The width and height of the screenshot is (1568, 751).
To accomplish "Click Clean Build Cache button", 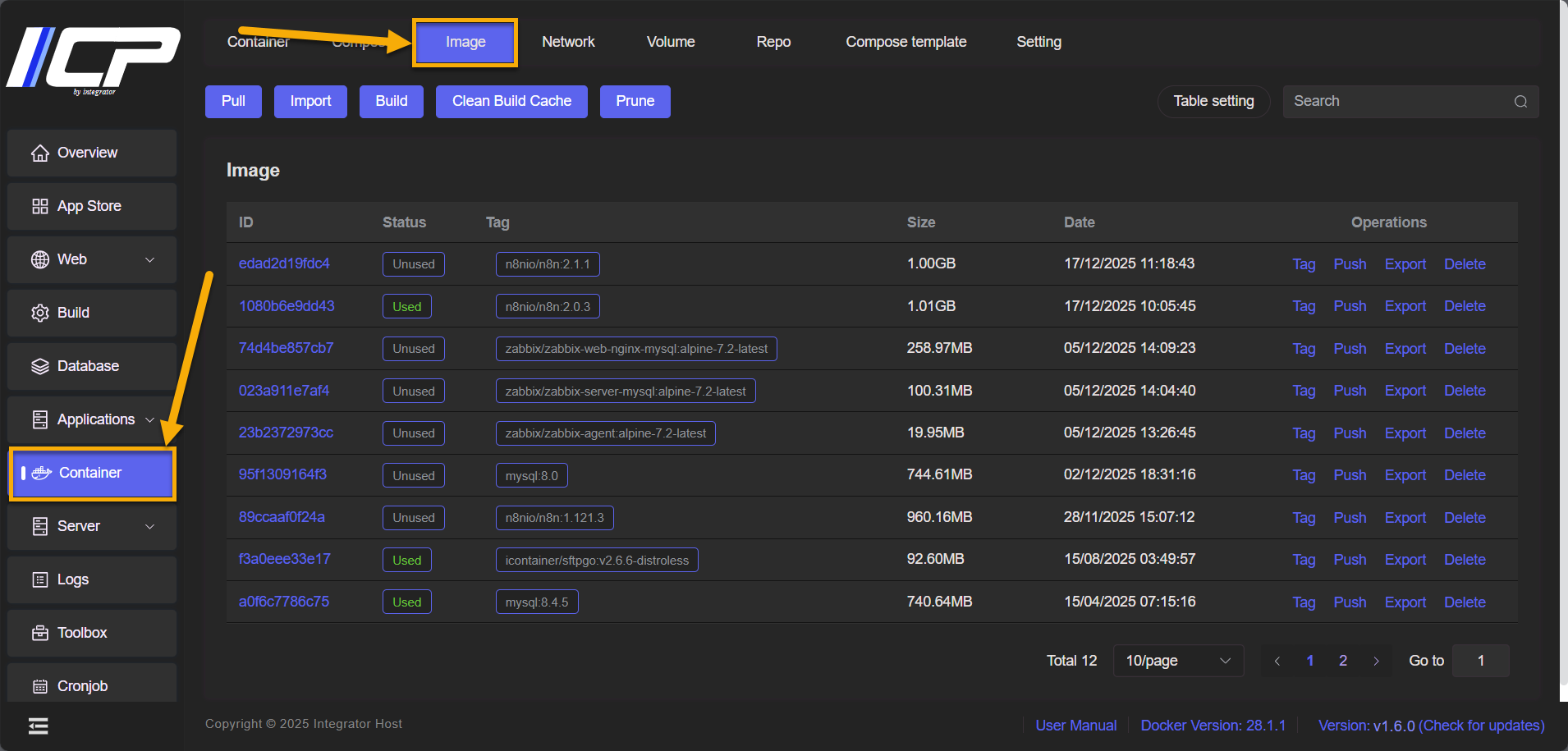I will tap(511, 102).
